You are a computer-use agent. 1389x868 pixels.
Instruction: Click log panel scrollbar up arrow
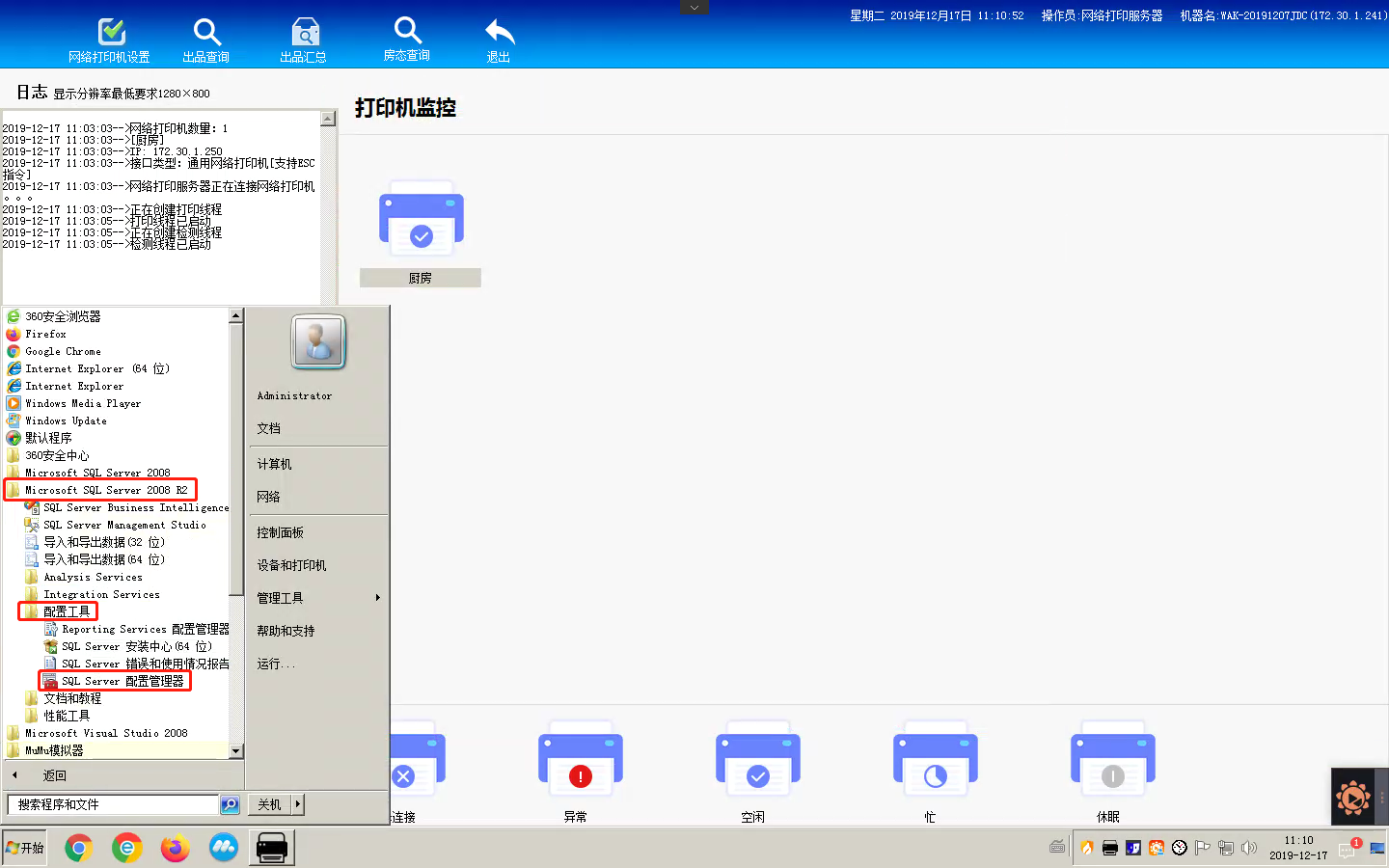pos(328,119)
